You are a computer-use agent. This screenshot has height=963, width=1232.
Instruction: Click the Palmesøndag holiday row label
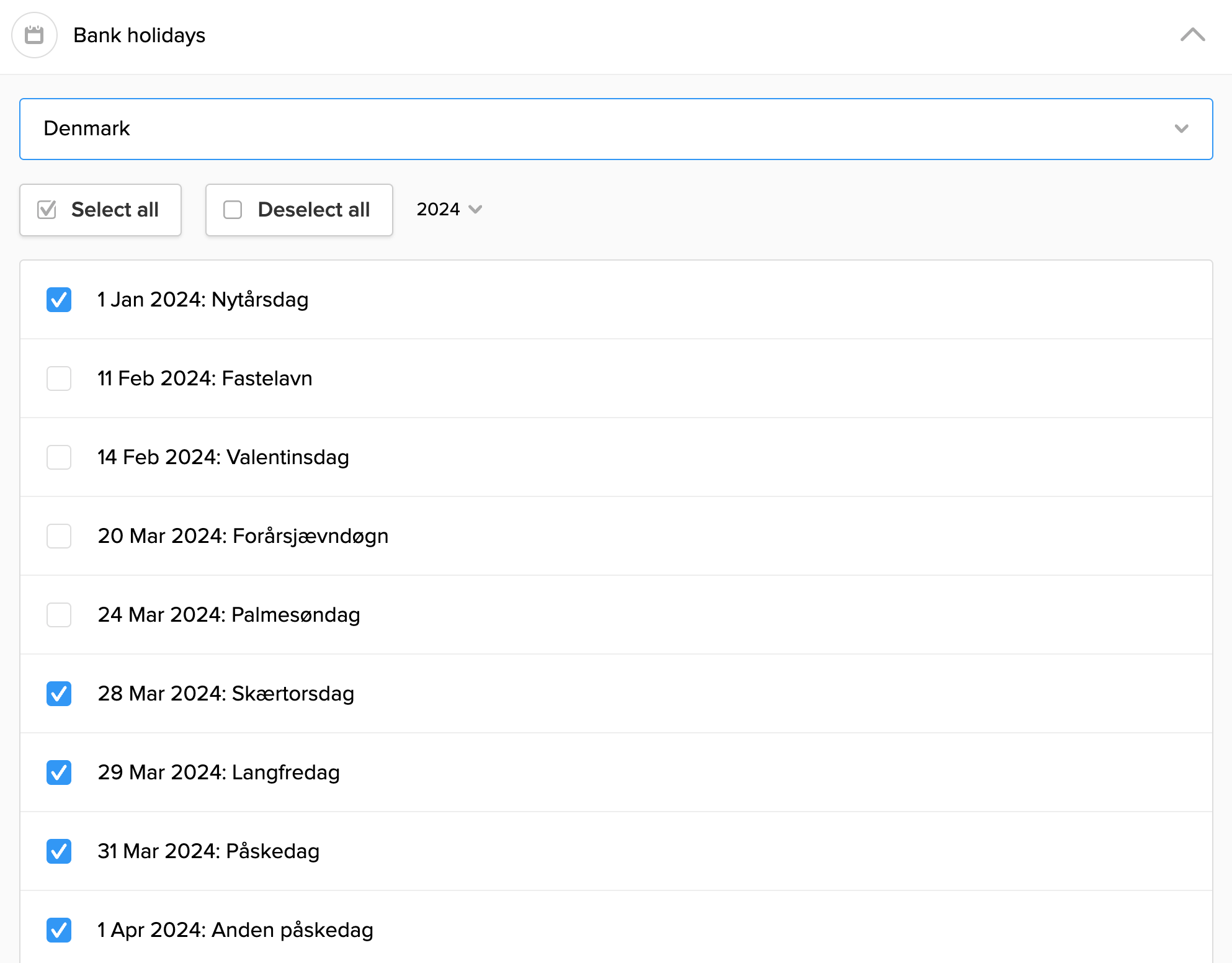[228, 615]
